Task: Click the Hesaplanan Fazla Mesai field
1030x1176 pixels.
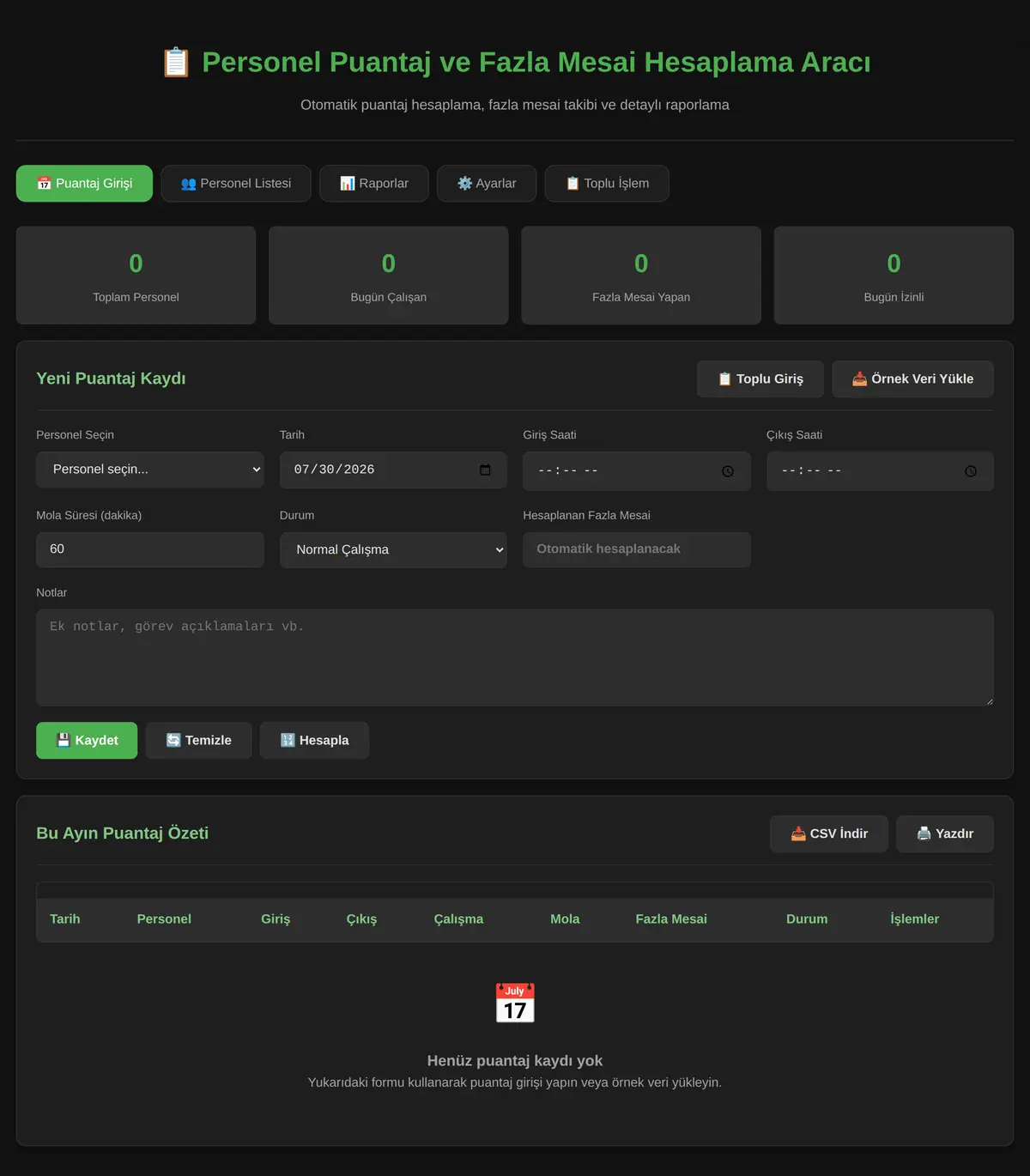Action: [x=637, y=549]
